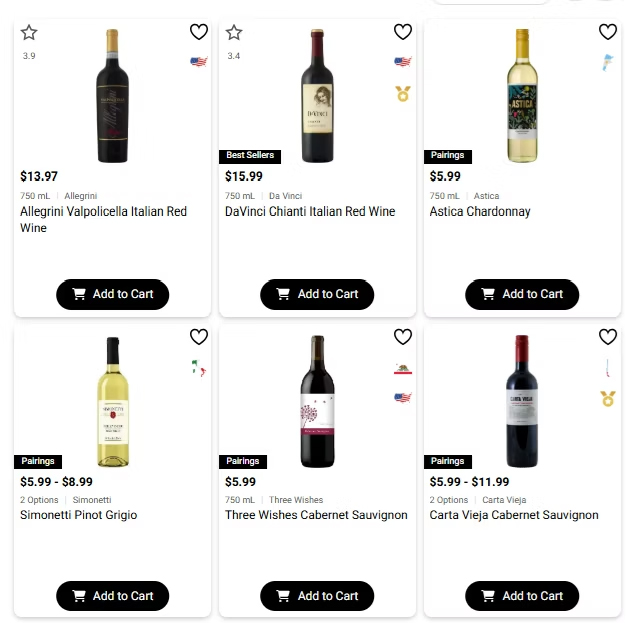Add Three Wishes Cabernet Sauvignon to cart
The image size is (631, 623).
click(317, 596)
